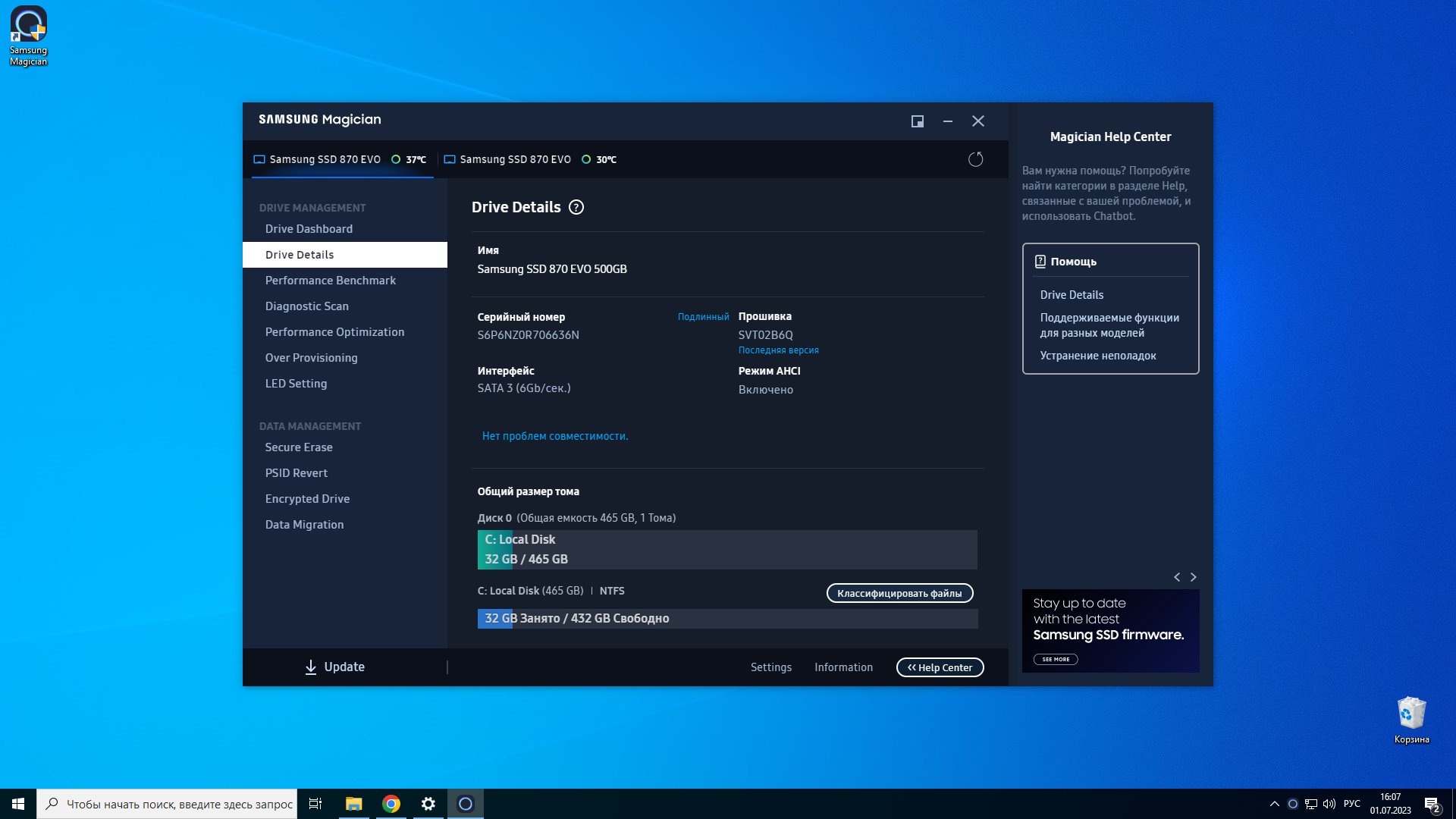Select Performance Benchmark in sidebar

331,281
